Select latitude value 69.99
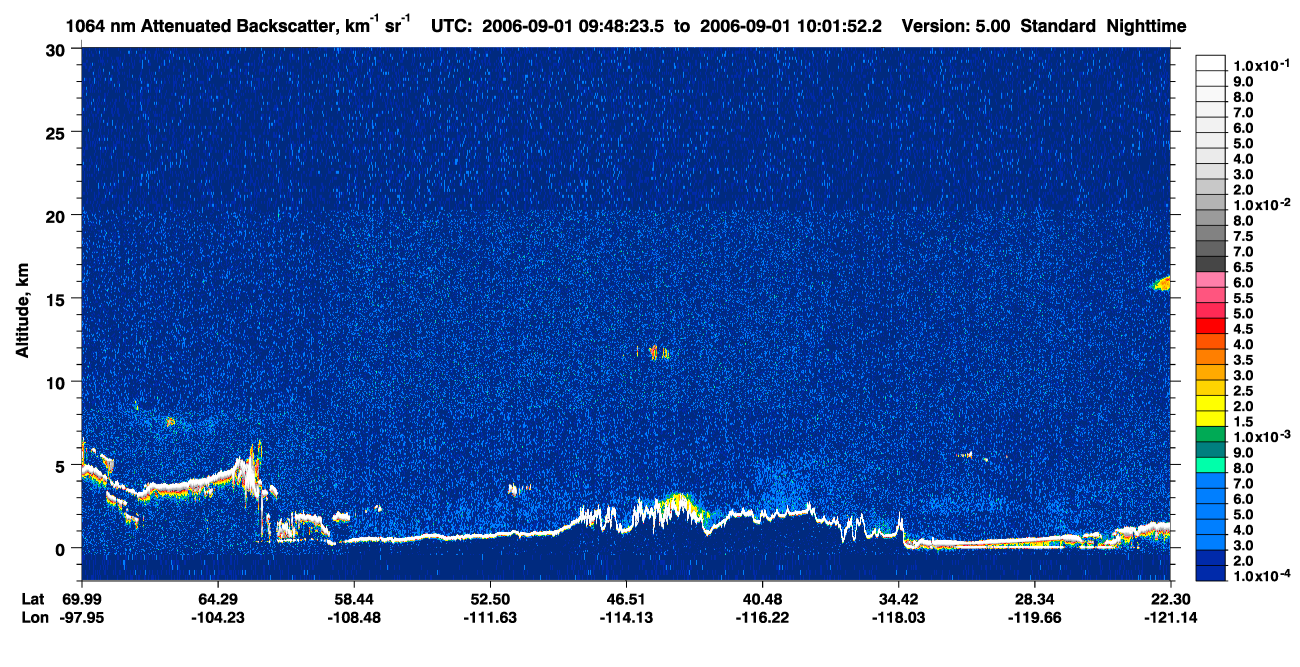Image resolution: width=1300 pixels, height=667 pixels. pos(82,599)
